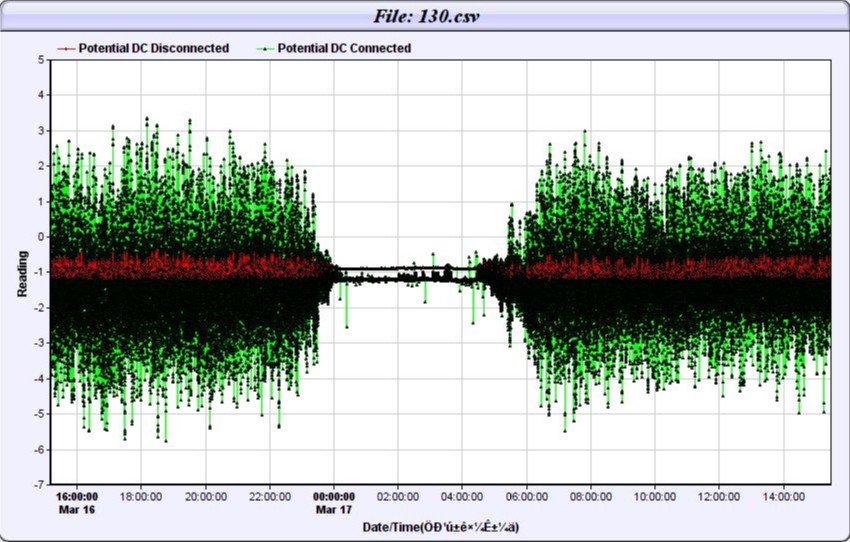This screenshot has height=542, width=850.
Task: Click the 08:00:00 x-axis tick label
Action: [591, 496]
